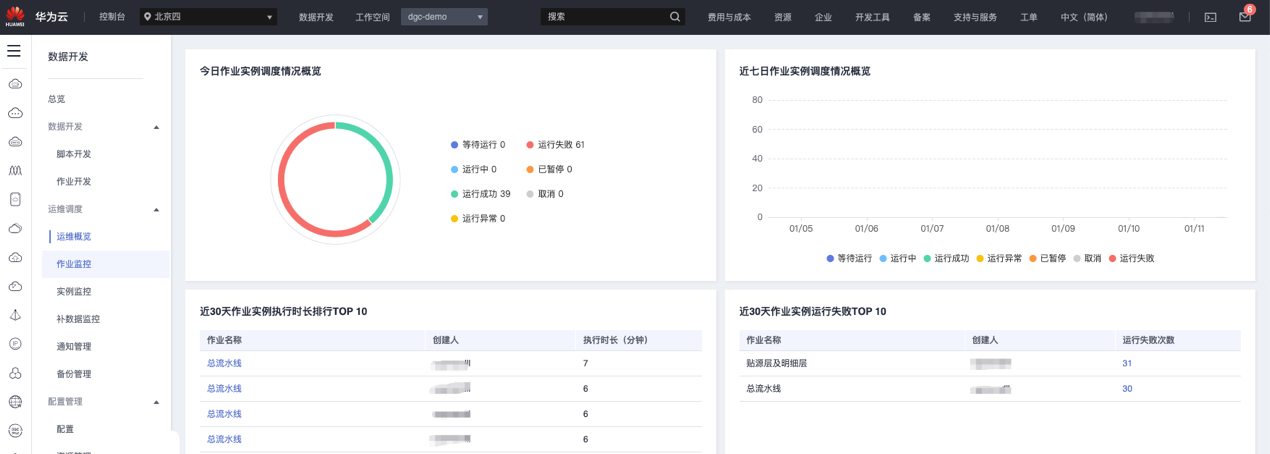Collapse the 配置管理 sidebar section
Image resolution: width=1270 pixels, height=454 pixels.
(x=156, y=402)
